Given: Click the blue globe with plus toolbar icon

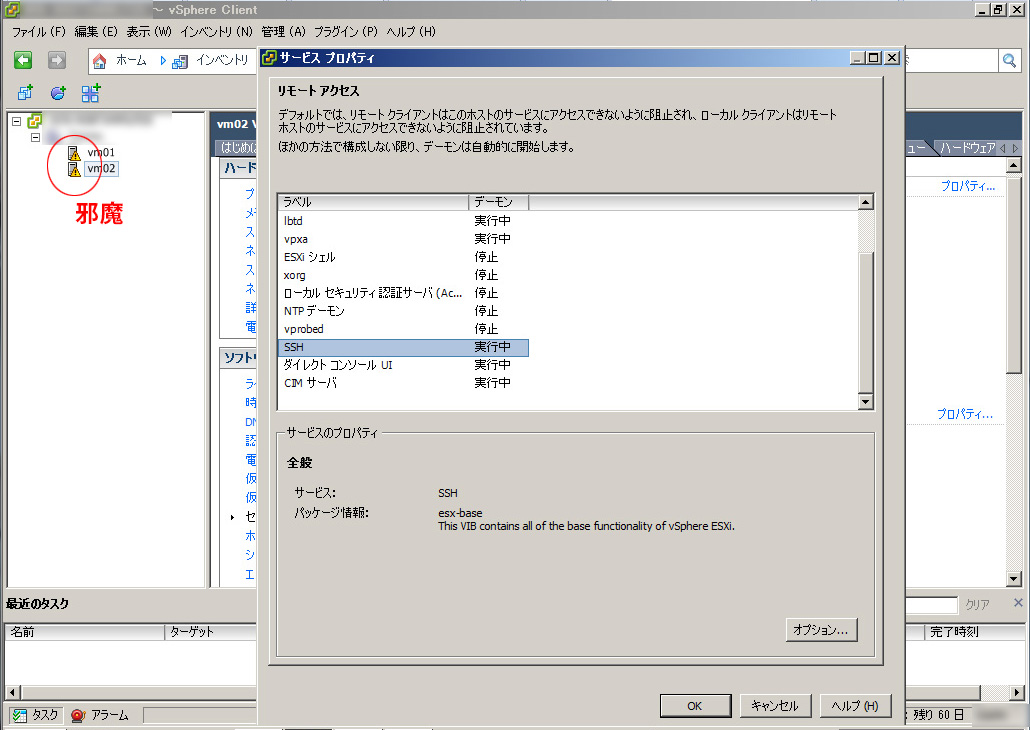Looking at the screenshot, I should (x=58, y=93).
